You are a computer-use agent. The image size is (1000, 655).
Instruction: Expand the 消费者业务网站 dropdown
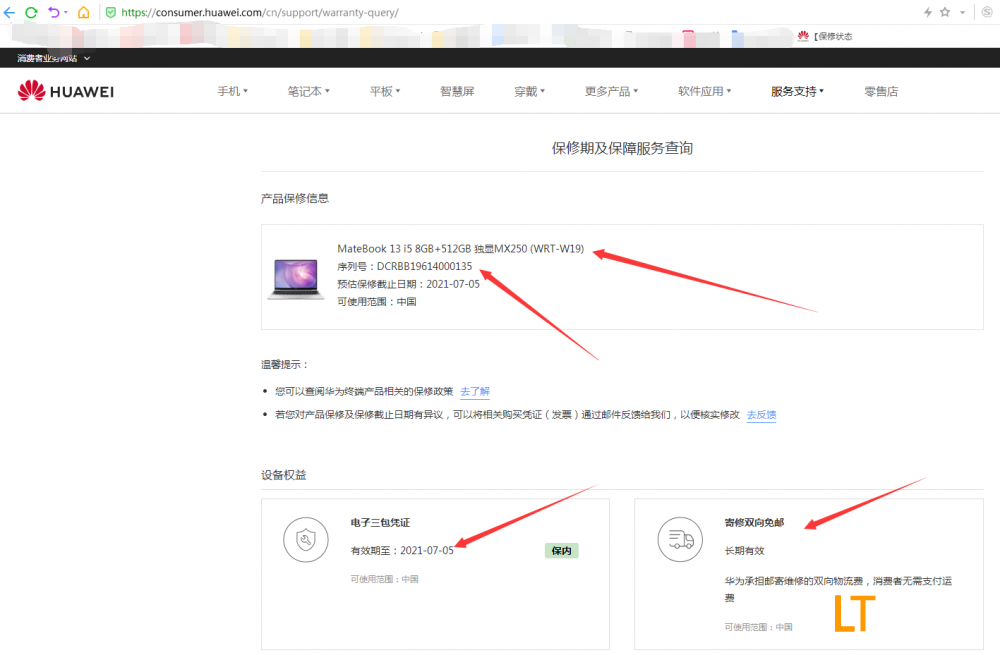tap(54, 58)
